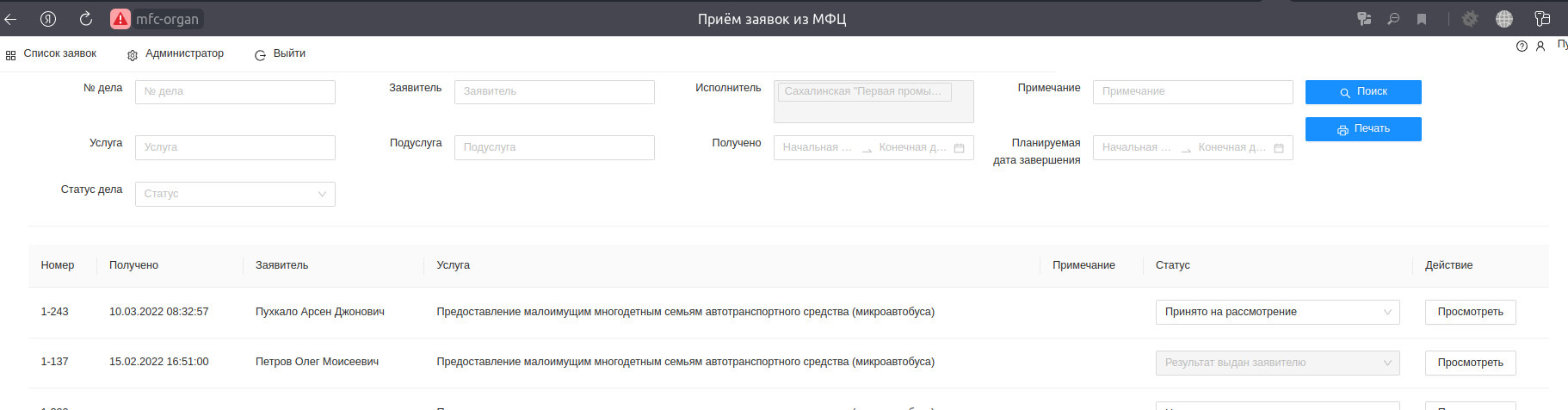Click the zoom-out magnifier icon
1568x410 pixels.
(x=1393, y=19)
